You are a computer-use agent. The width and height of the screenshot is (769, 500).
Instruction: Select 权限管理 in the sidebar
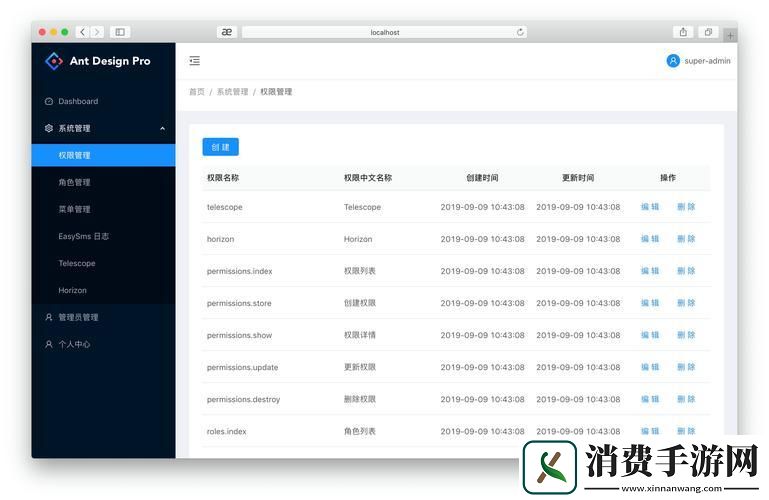point(103,155)
